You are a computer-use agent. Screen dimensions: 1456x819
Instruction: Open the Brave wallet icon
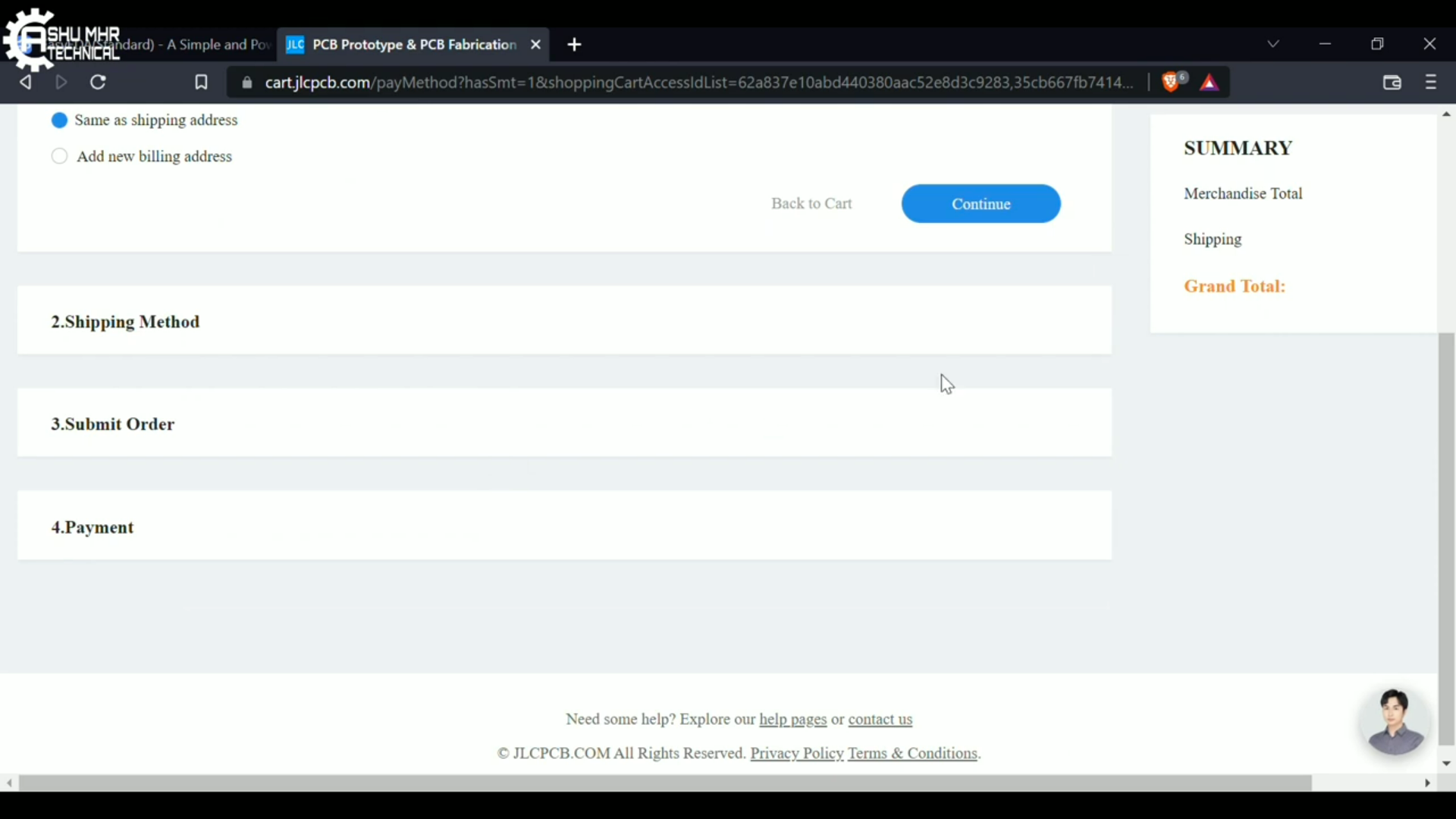pos(1392,83)
